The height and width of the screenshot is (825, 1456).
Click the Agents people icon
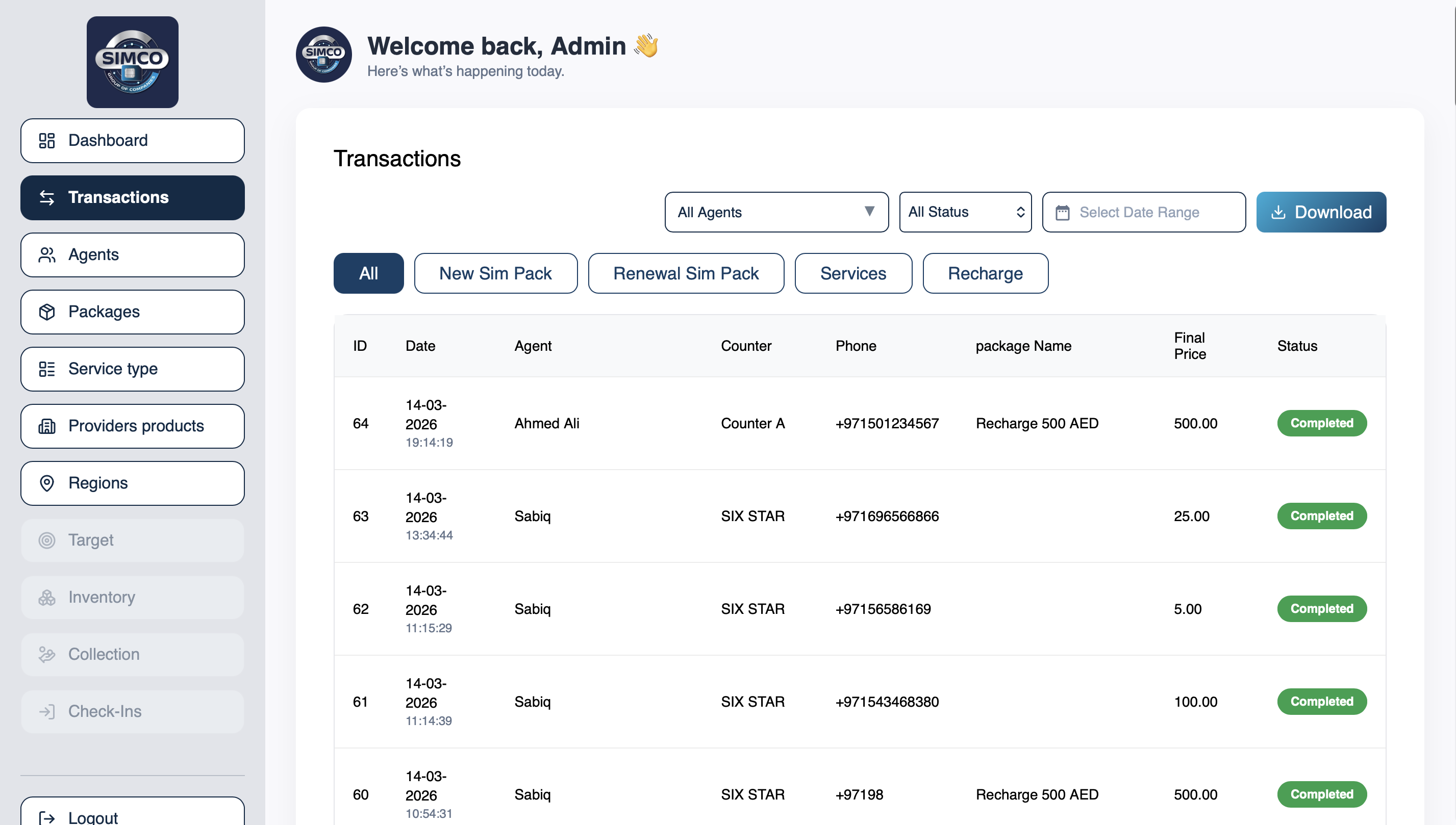(47, 254)
